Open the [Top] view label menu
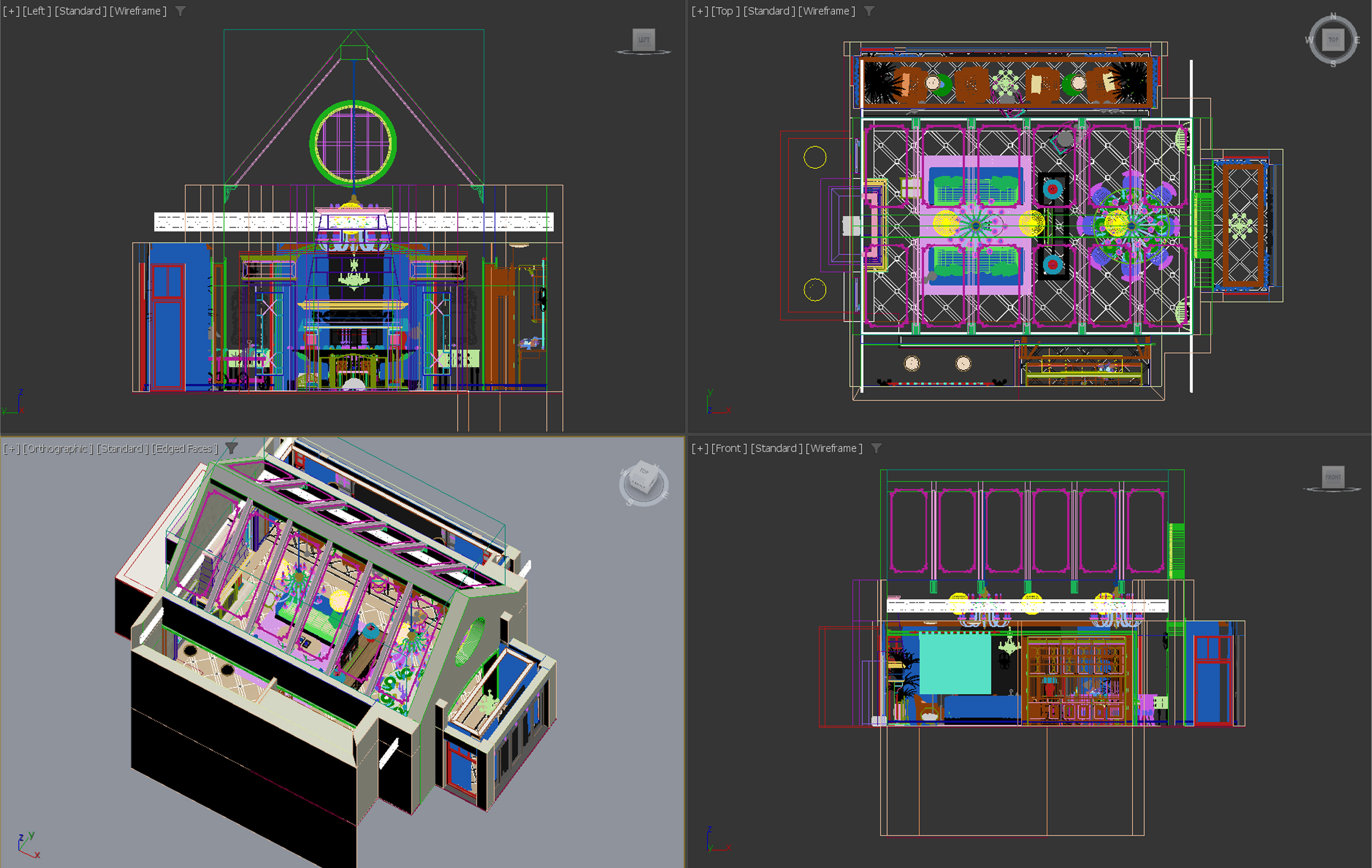The width and height of the screenshot is (1372, 868). (x=726, y=11)
